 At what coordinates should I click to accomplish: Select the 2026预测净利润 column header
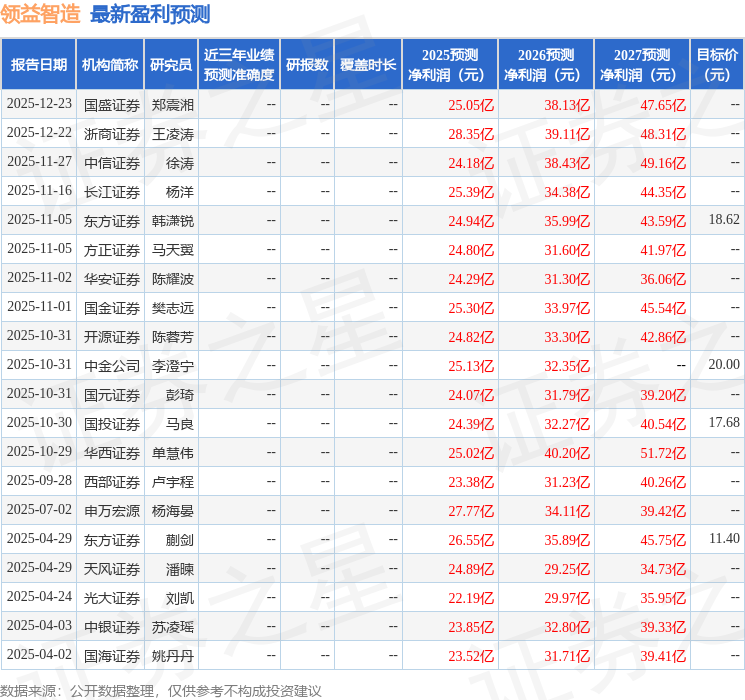545,64
